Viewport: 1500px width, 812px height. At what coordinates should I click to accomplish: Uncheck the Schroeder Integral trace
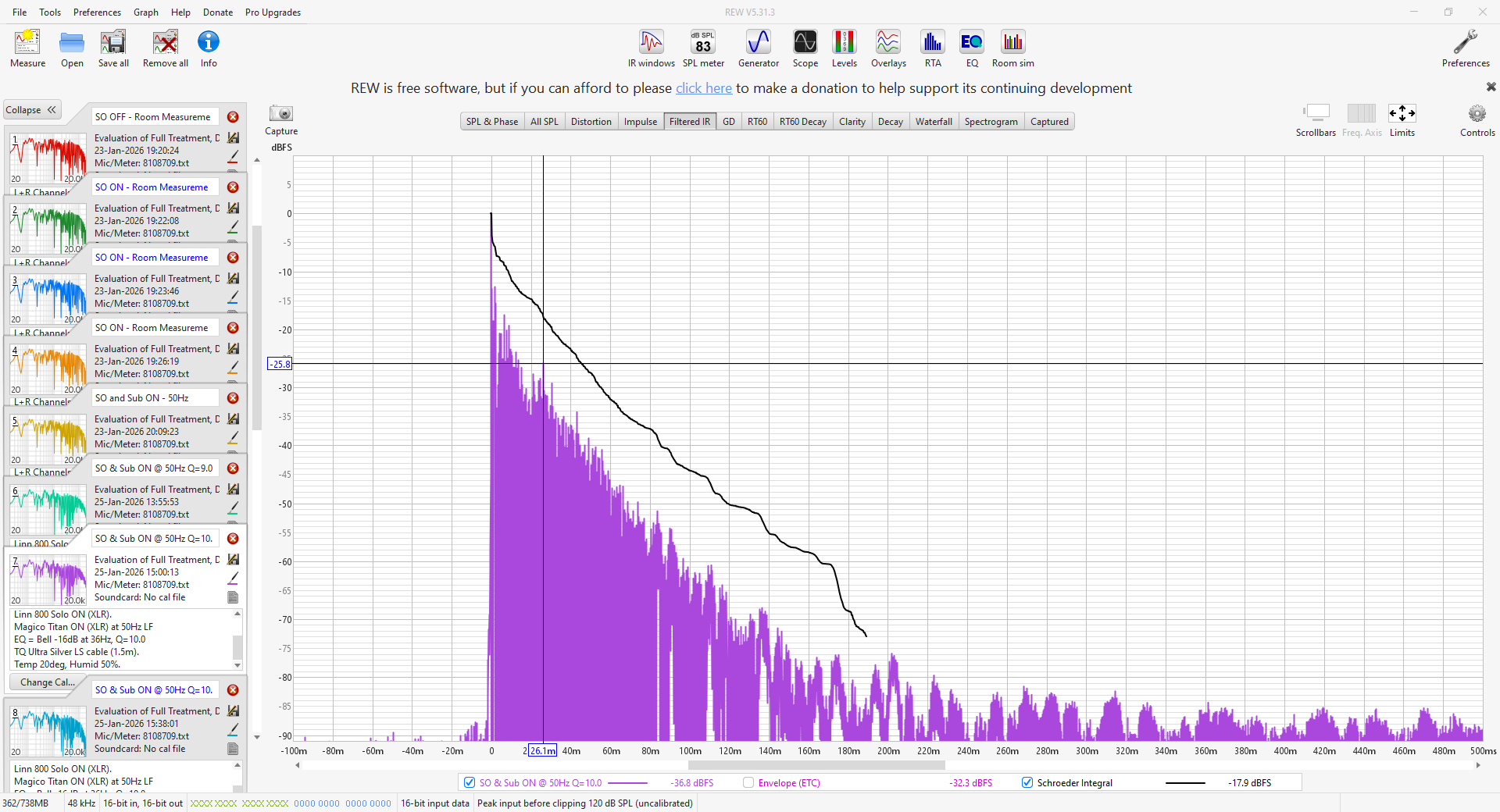[x=1027, y=783]
